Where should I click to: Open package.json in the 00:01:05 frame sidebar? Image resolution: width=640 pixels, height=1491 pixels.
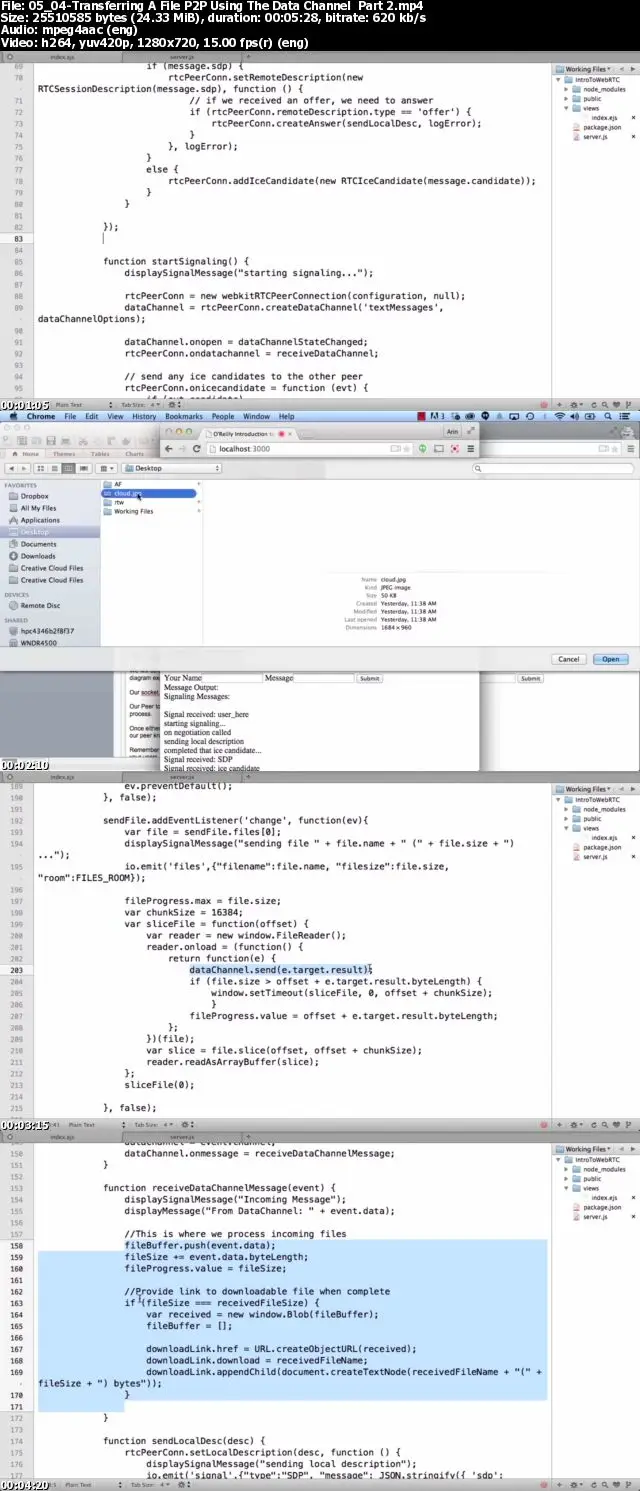(x=603, y=128)
